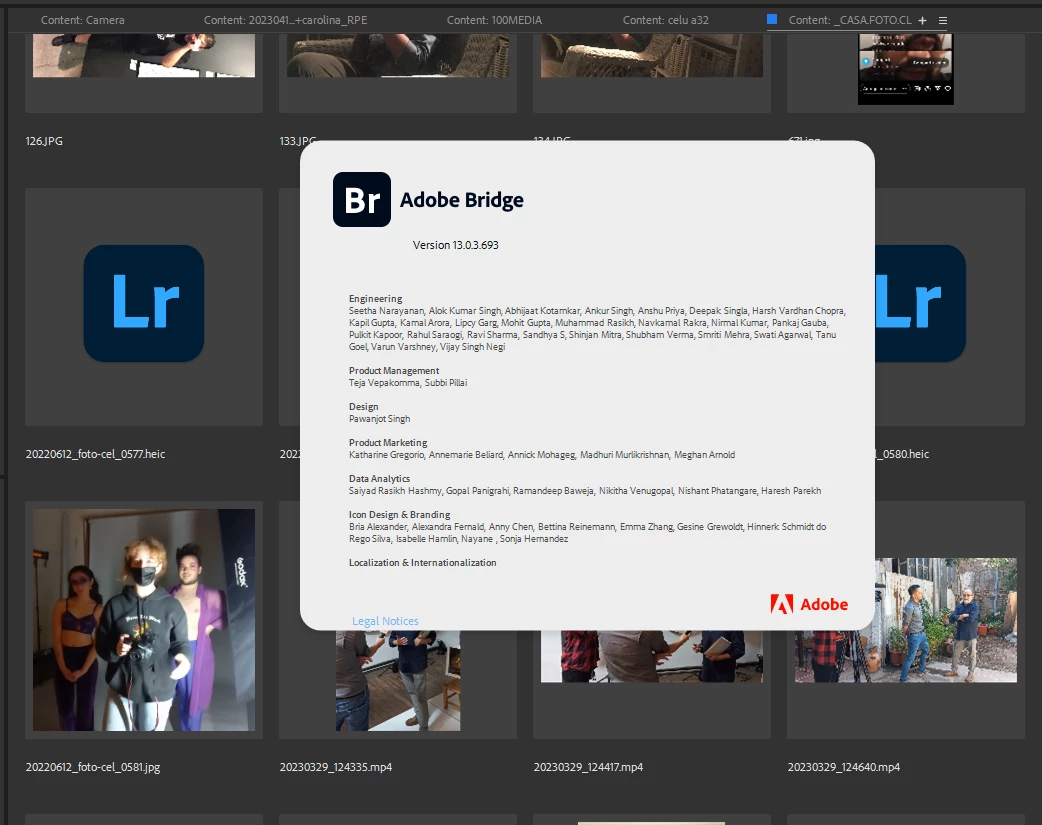Click the 20230329_124640.mp4 file name
The width and height of the screenshot is (1042, 825).
843,767
